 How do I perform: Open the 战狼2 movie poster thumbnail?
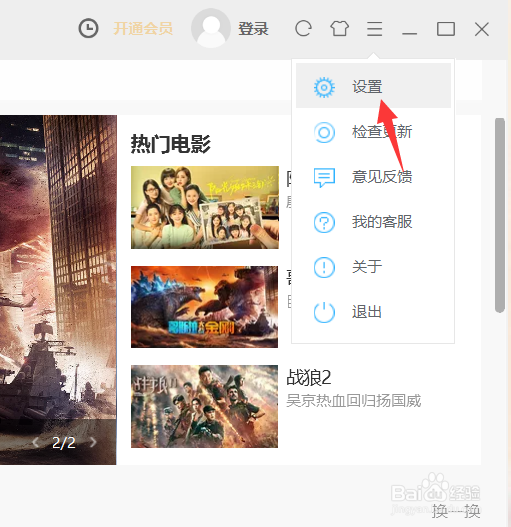click(x=204, y=406)
